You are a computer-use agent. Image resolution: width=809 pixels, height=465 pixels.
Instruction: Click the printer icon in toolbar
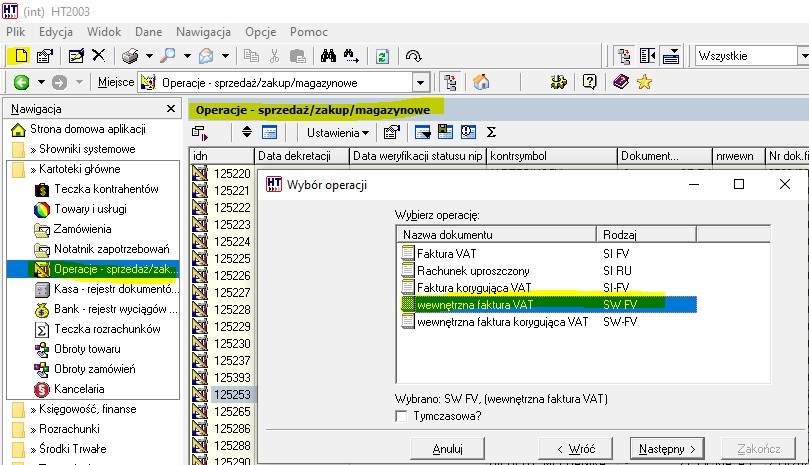130,56
